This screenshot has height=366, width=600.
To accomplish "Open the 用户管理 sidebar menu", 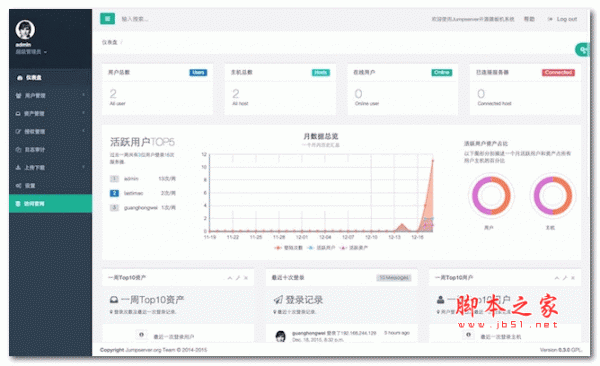I will click(x=50, y=96).
